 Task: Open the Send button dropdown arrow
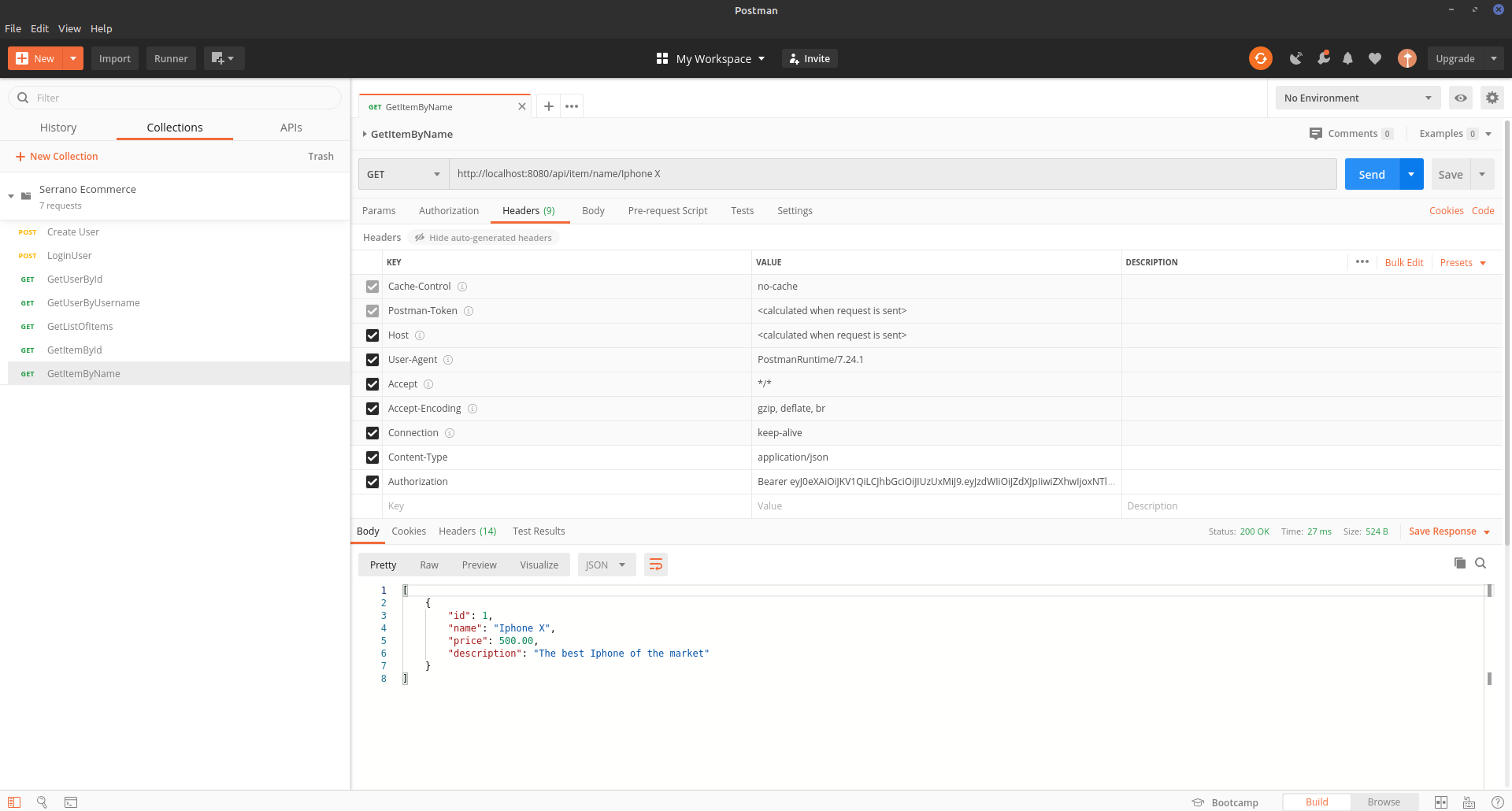pyautogui.click(x=1411, y=174)
